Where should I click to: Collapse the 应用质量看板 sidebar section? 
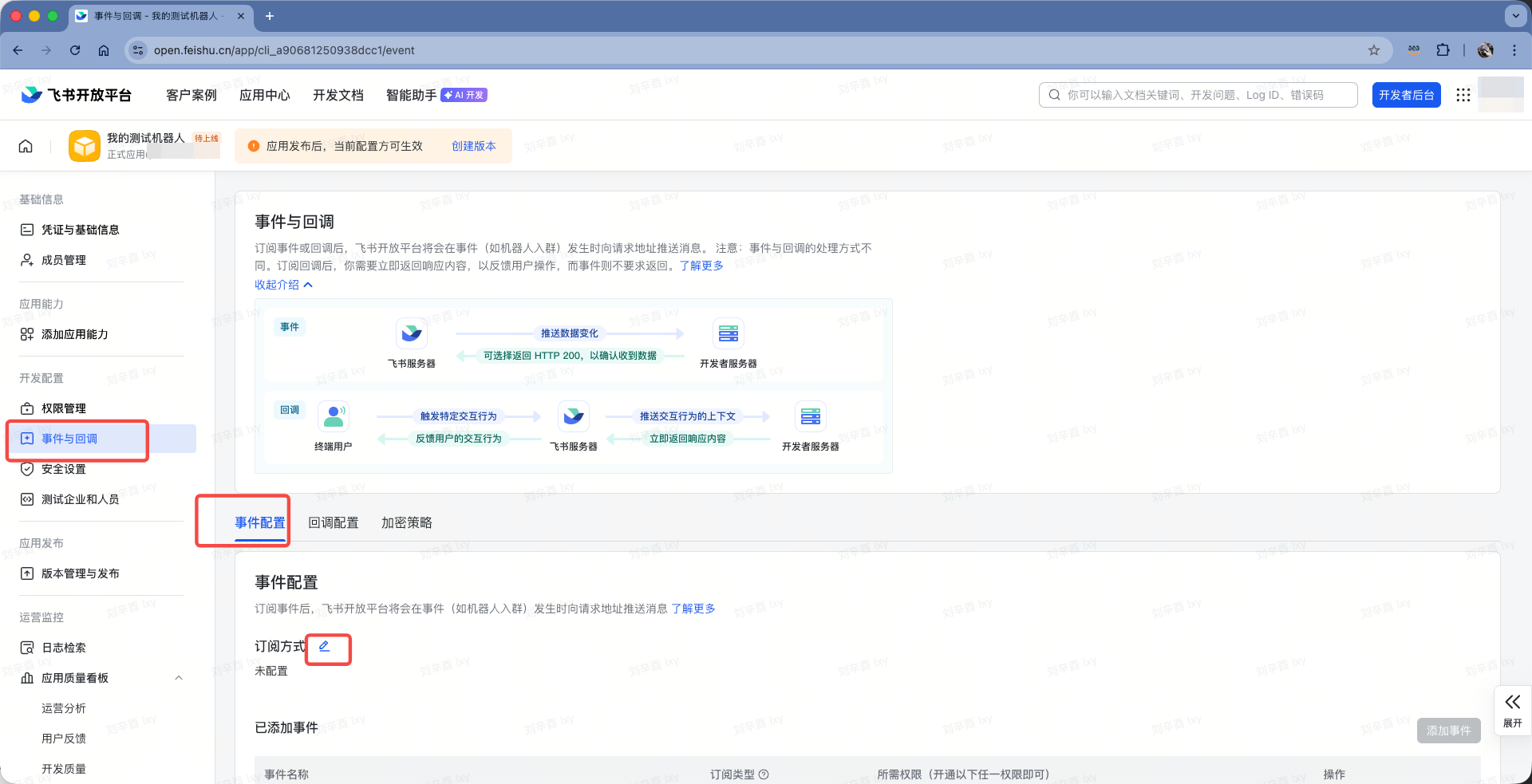pyautogui.click(x=179, y=678)
